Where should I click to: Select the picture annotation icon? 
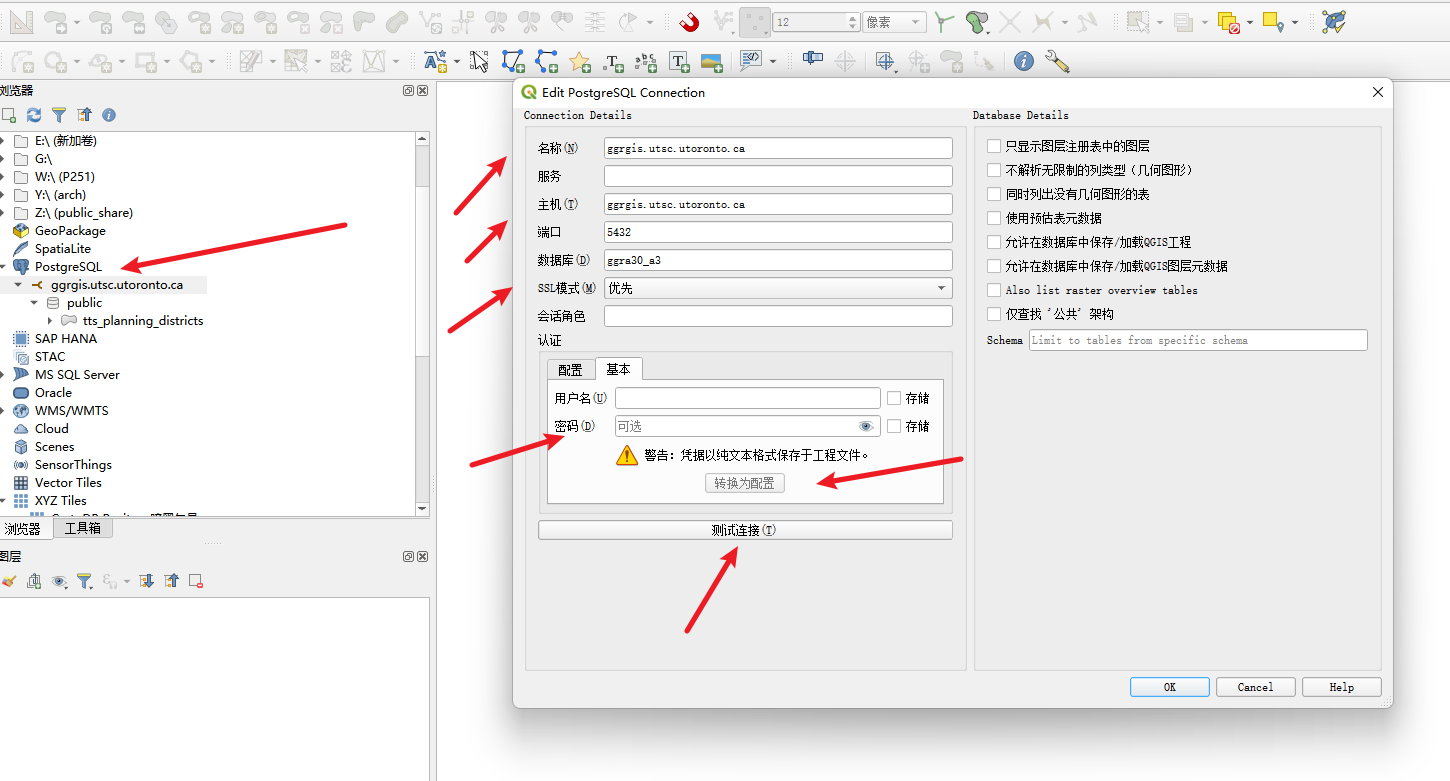(x=712, y=62)
